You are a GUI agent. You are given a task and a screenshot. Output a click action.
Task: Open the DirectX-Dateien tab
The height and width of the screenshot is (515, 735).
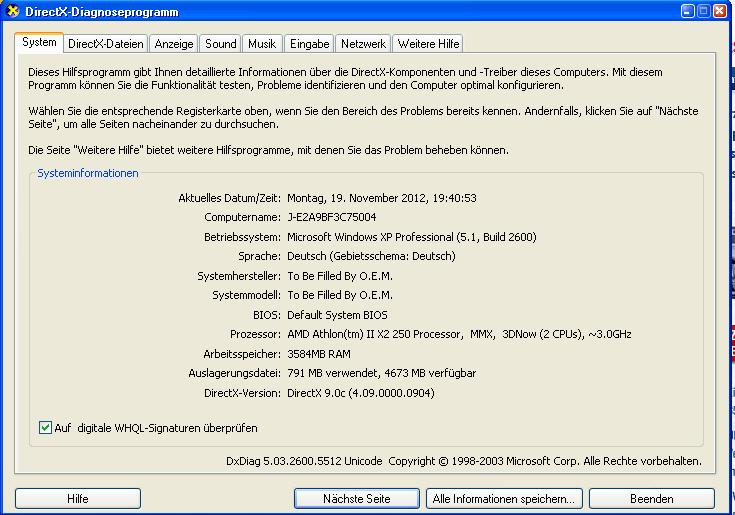point(105,44)
